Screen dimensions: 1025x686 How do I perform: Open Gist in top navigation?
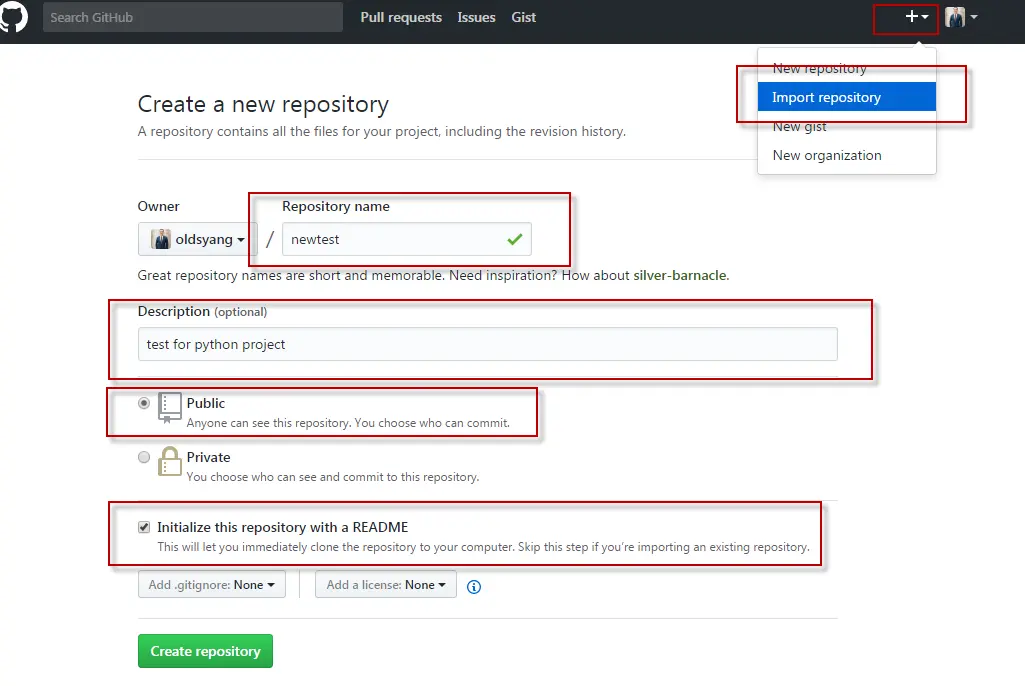tap(524, 18)
